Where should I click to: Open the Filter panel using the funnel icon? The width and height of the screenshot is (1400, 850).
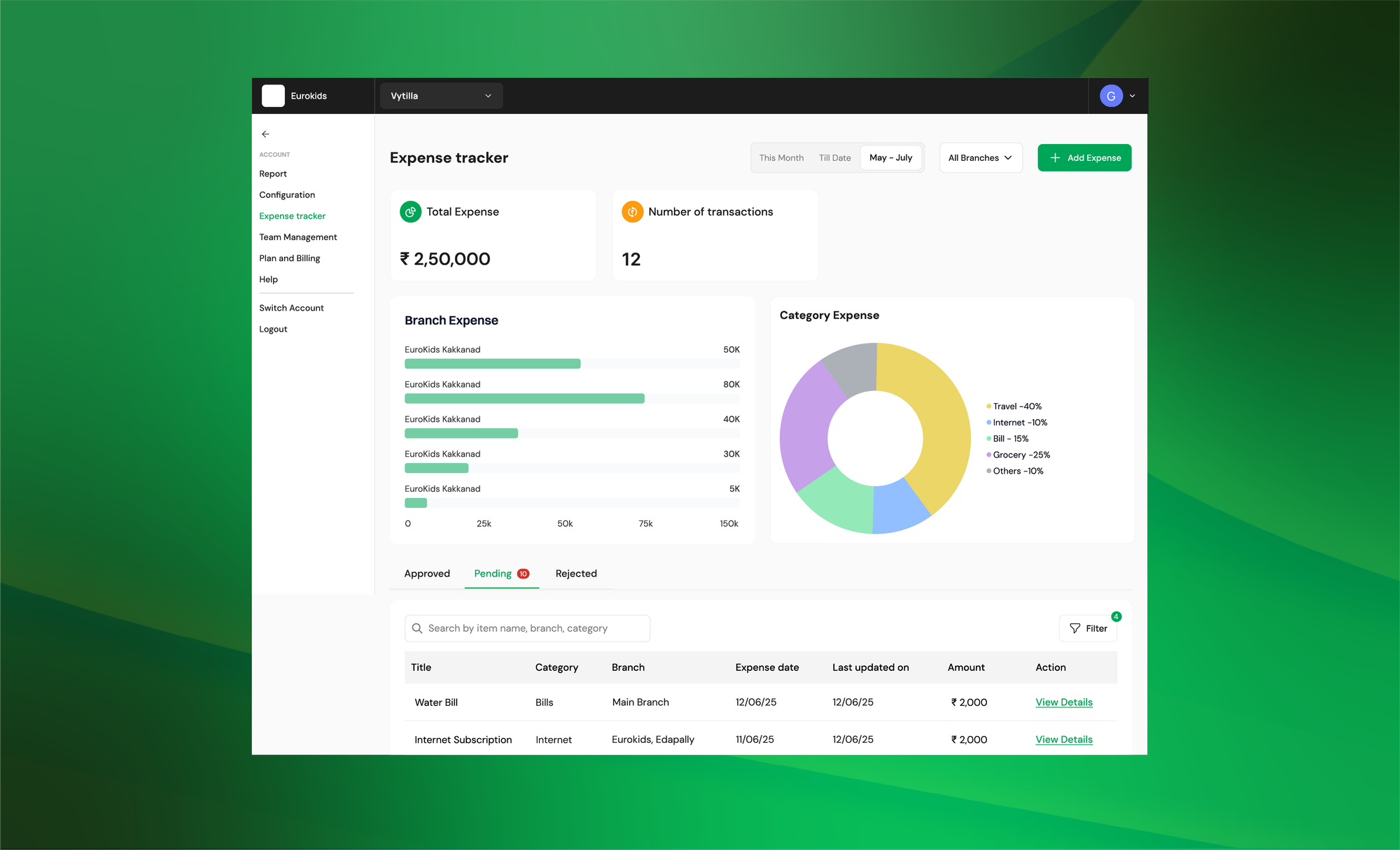point(1076,628)
